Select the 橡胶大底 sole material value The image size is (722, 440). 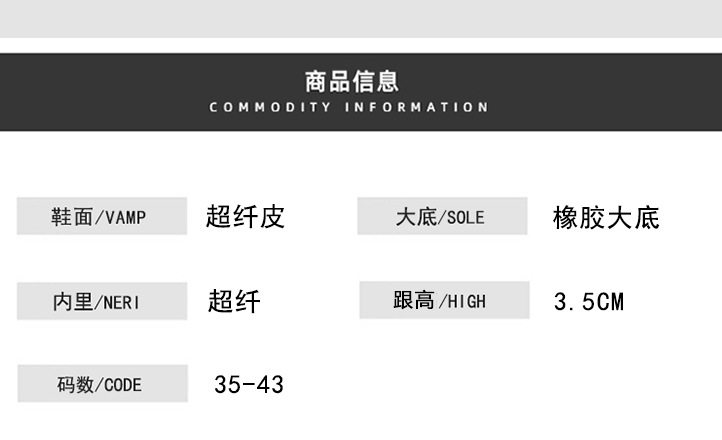[606, 218]
